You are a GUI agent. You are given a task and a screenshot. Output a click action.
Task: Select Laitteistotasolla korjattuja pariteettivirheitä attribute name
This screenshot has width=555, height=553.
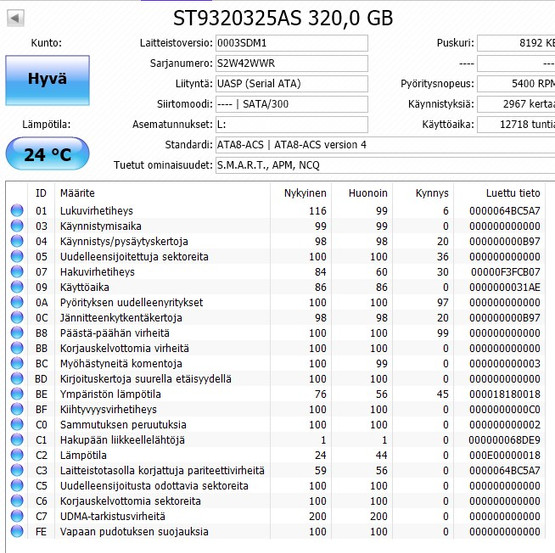(162, 471)
